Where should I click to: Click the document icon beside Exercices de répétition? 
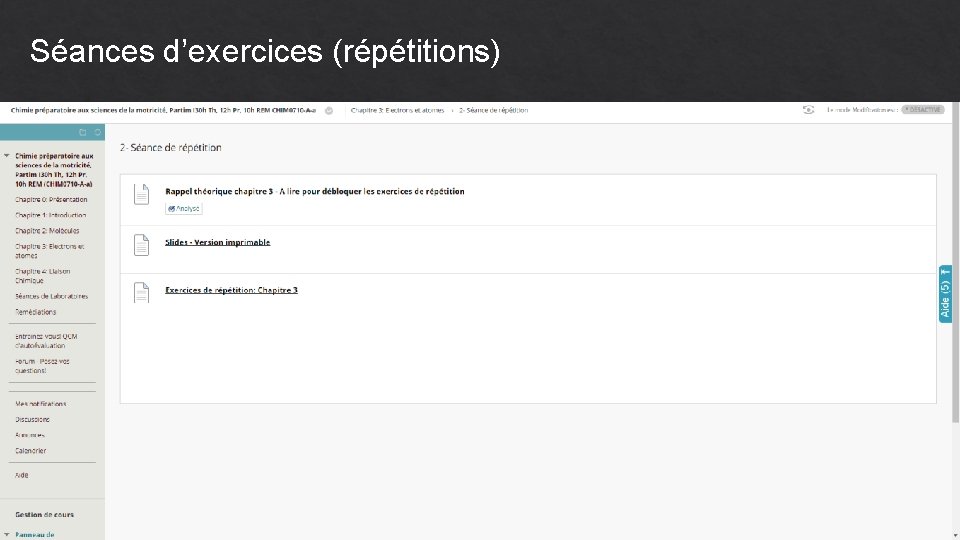coord(142,291)
